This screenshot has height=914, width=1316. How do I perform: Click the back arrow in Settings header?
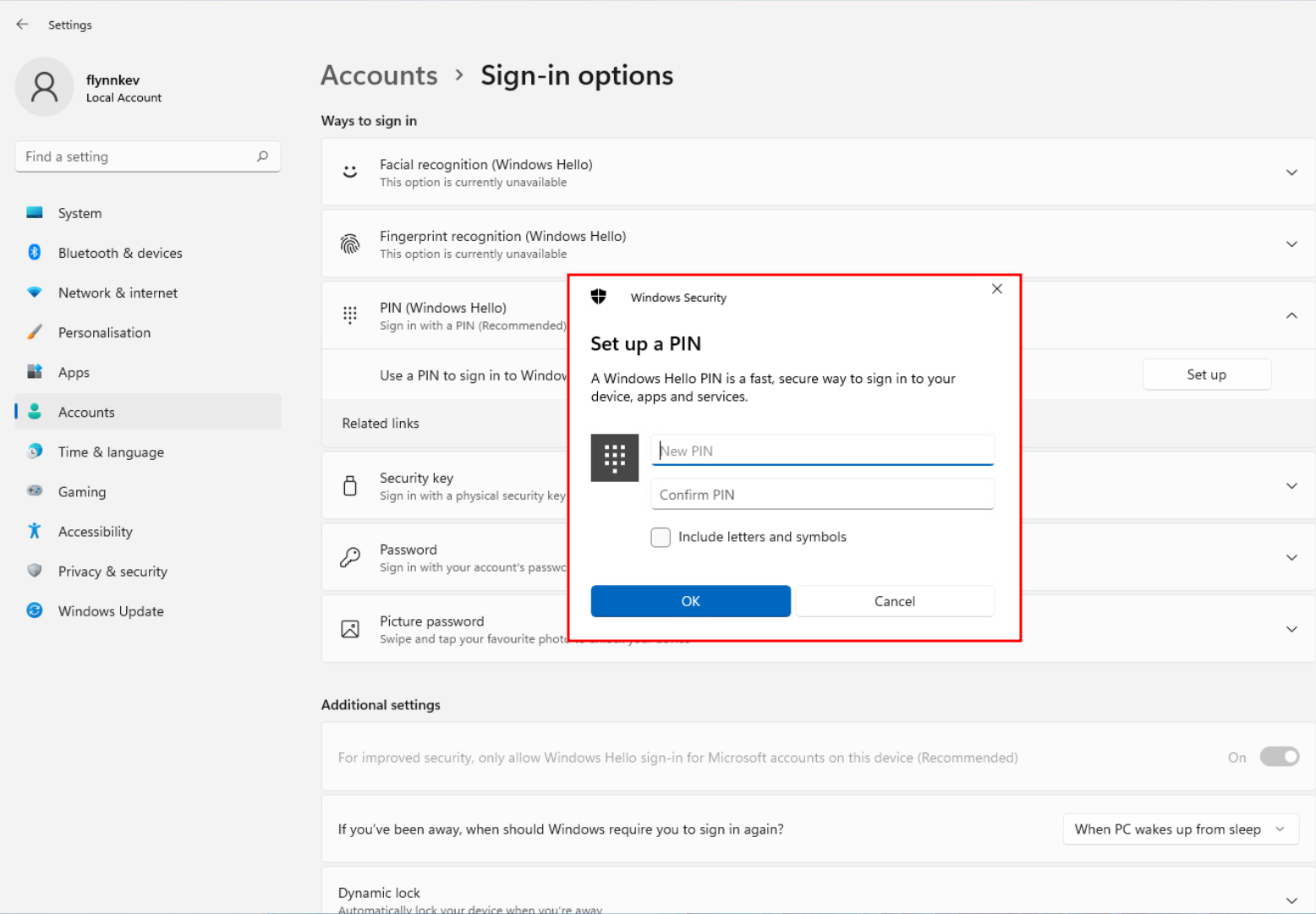point(23,25)
